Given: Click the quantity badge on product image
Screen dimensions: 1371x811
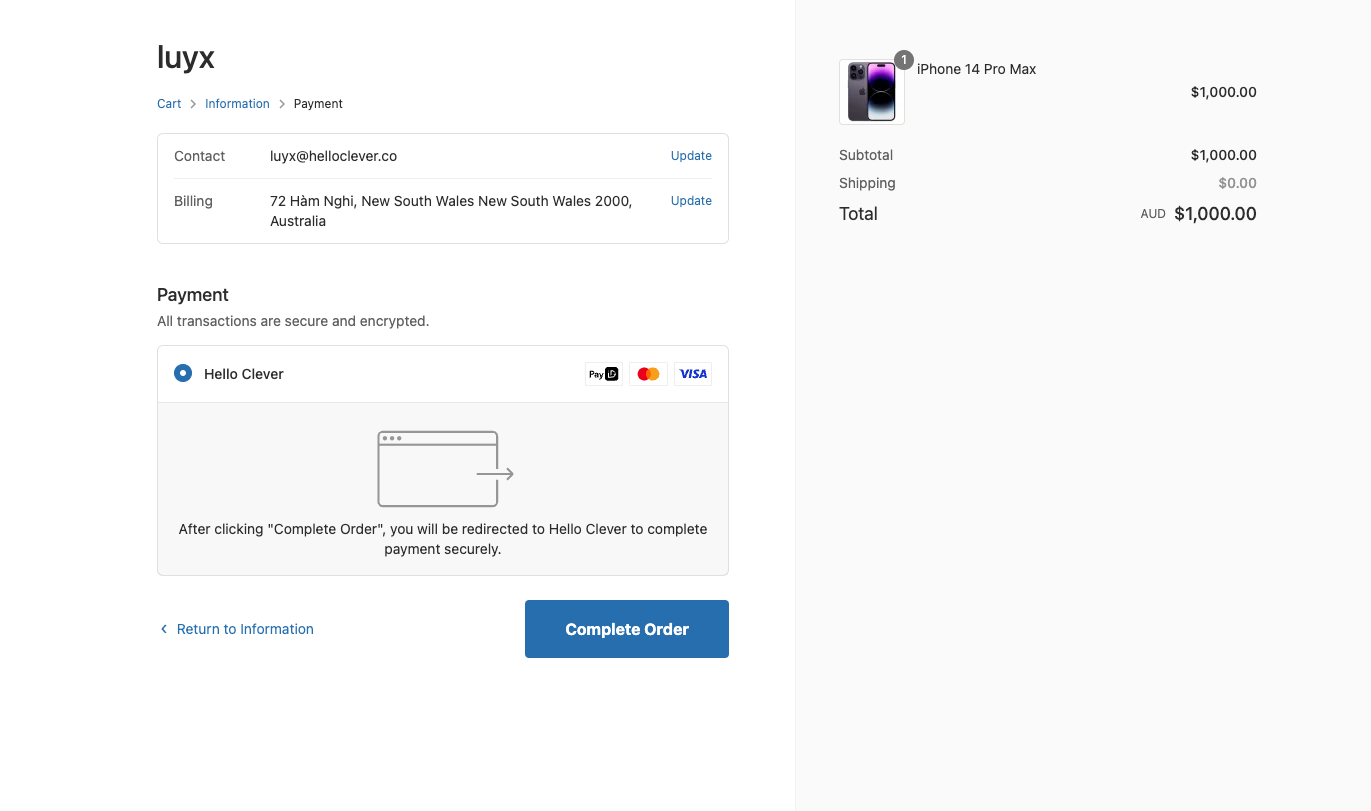Looking at the screenshot, I should (x=903, y=60).
